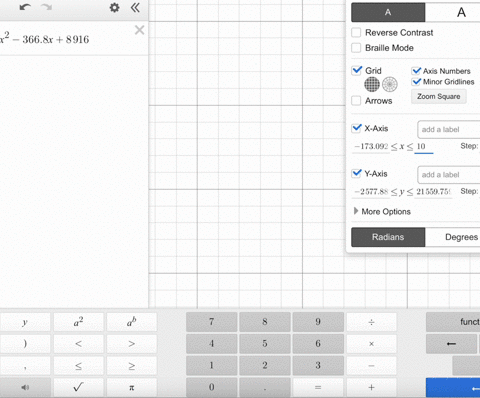Collapse the expression list with the double chevron

click(x=135, y=7)
